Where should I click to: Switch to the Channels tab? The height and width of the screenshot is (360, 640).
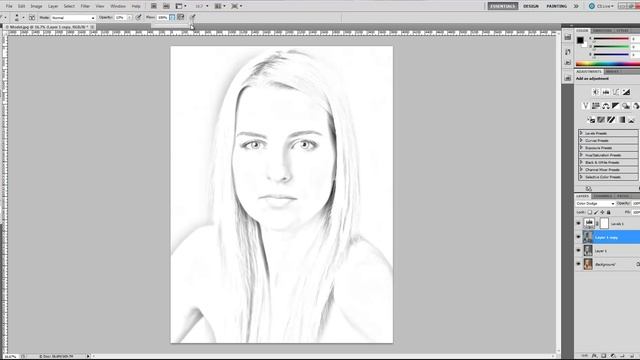pyautogui.click(x=603, y=196)
